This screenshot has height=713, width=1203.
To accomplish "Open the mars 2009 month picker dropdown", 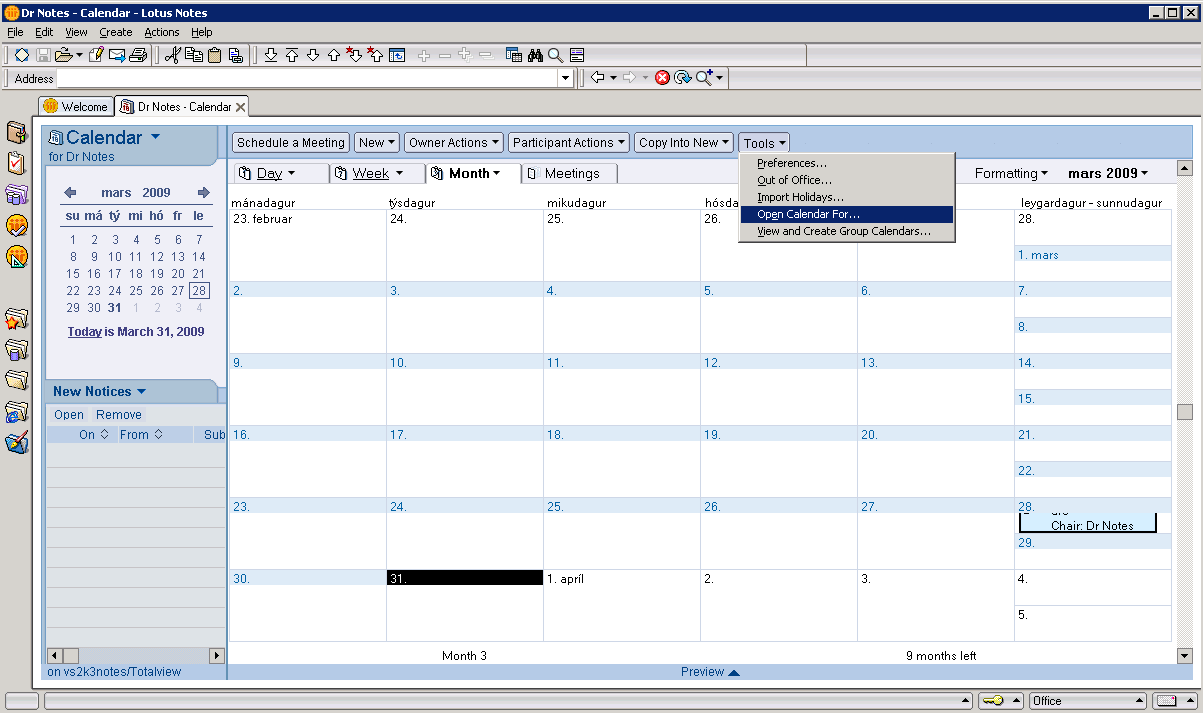I will (1108, 173).
